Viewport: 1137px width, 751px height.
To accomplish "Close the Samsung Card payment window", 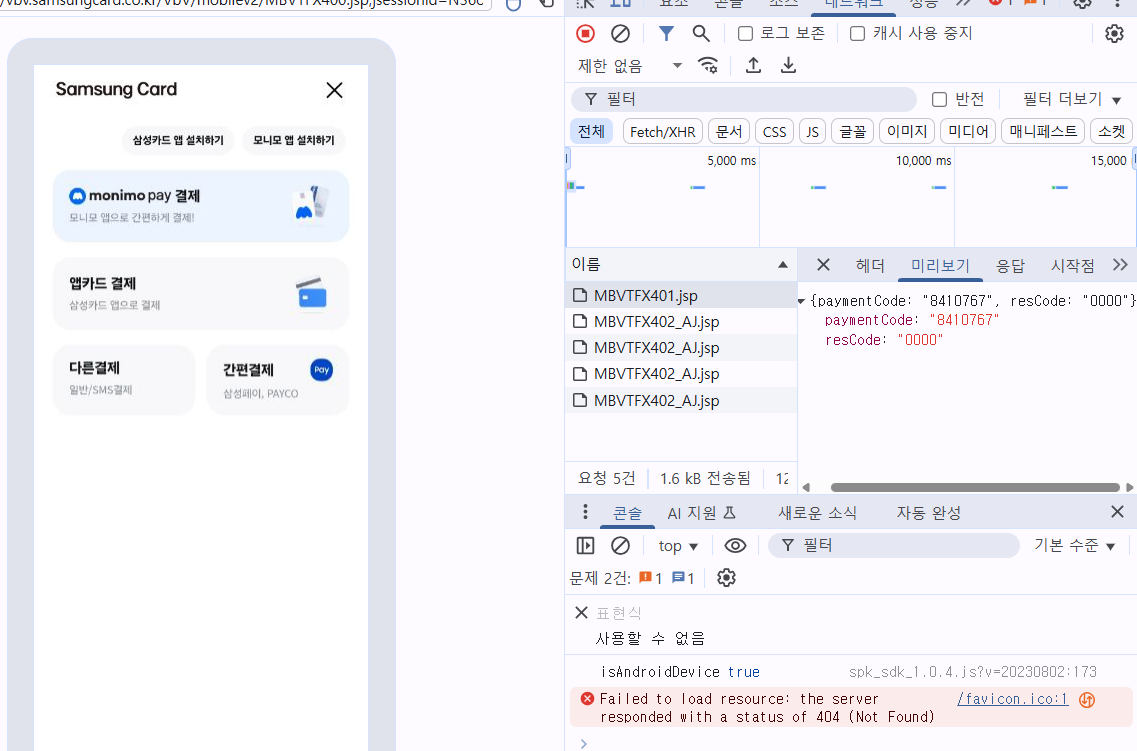I will [x=334, y=90].
